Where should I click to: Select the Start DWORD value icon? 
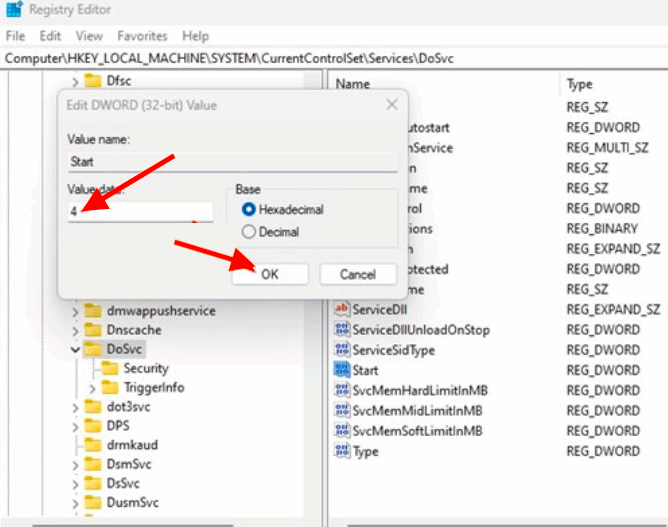[341, 370]
